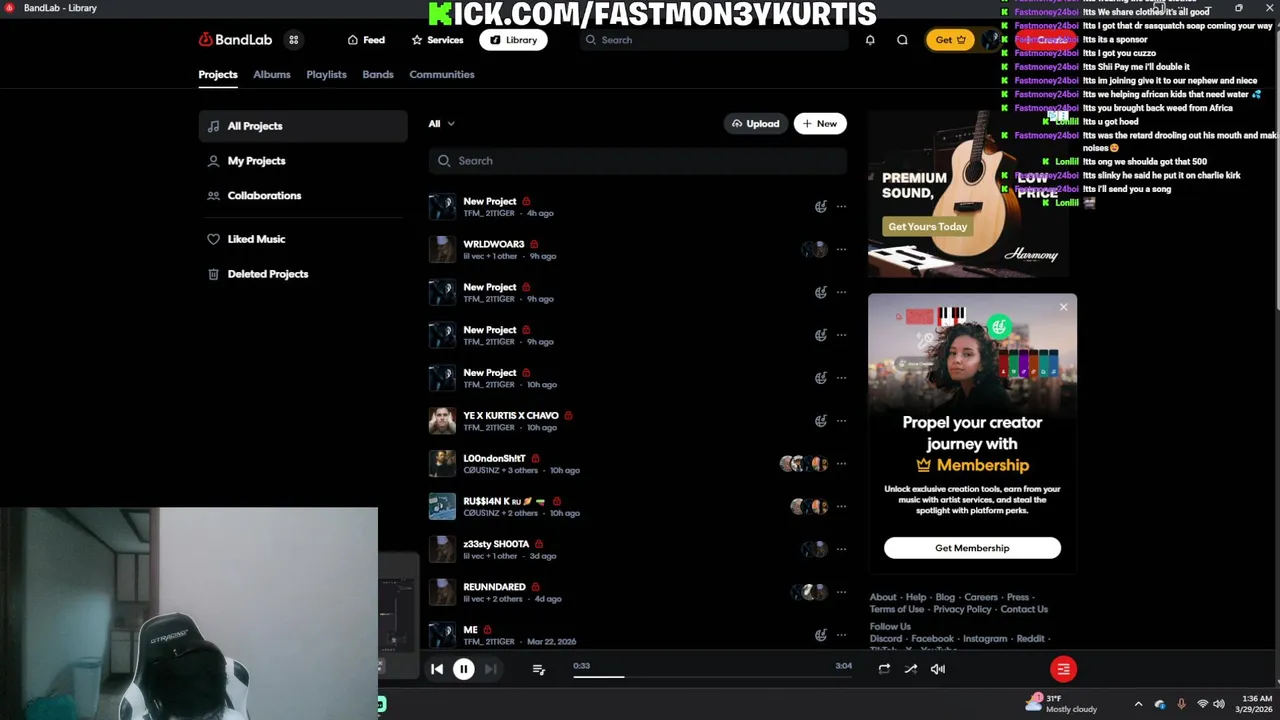Click collaborator avatars on L00ndonSh!tT row

(x=804, y=464)
